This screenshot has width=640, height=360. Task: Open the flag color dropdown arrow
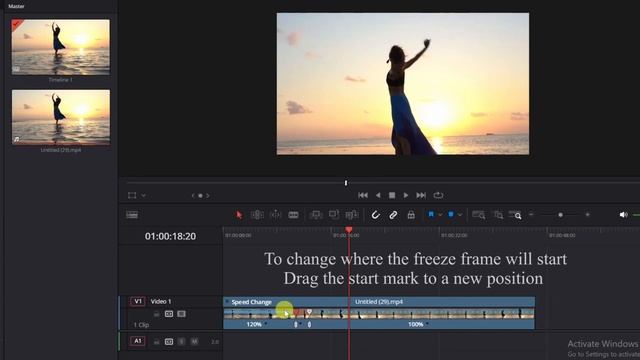pyautogui.click(x=440, y=215)
